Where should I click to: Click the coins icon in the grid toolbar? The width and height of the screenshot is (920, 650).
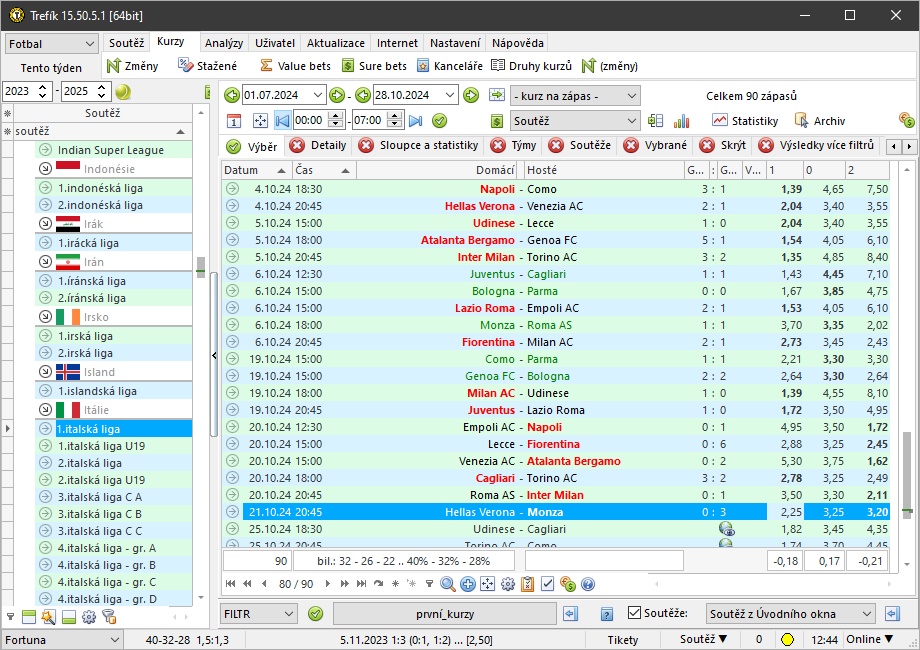point(567,584)
